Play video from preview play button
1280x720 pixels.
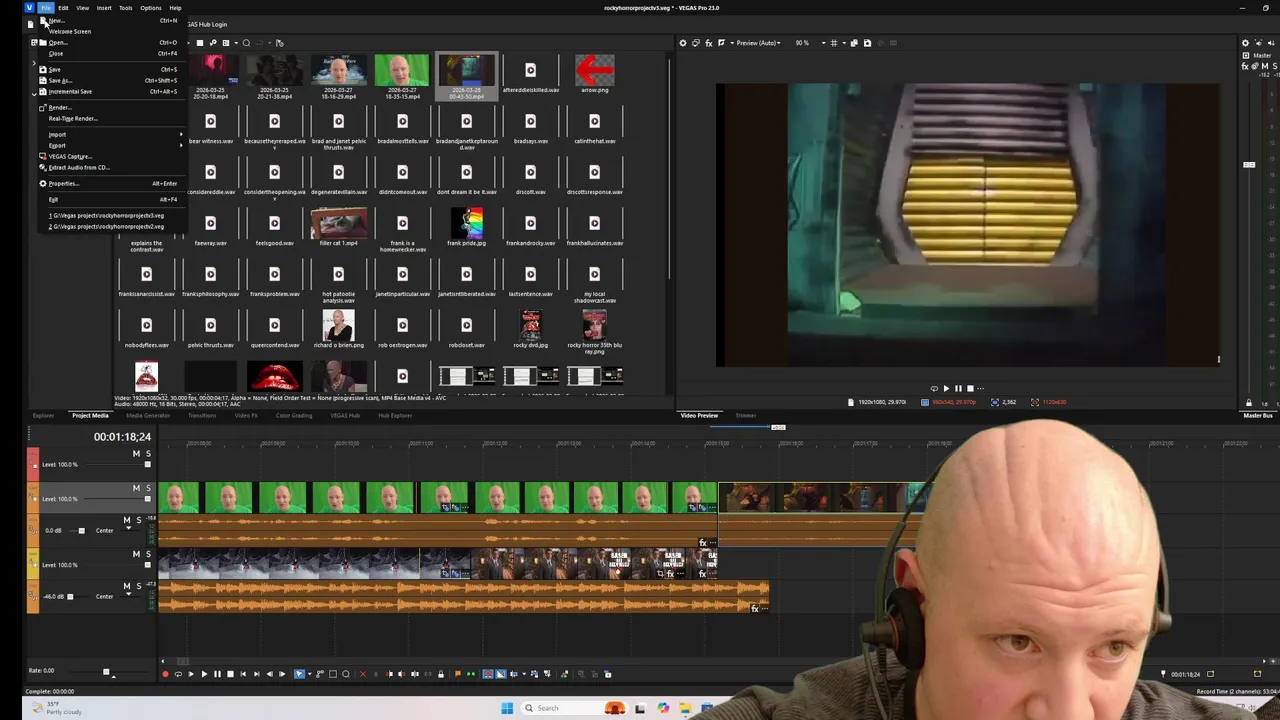click(946, 388)
